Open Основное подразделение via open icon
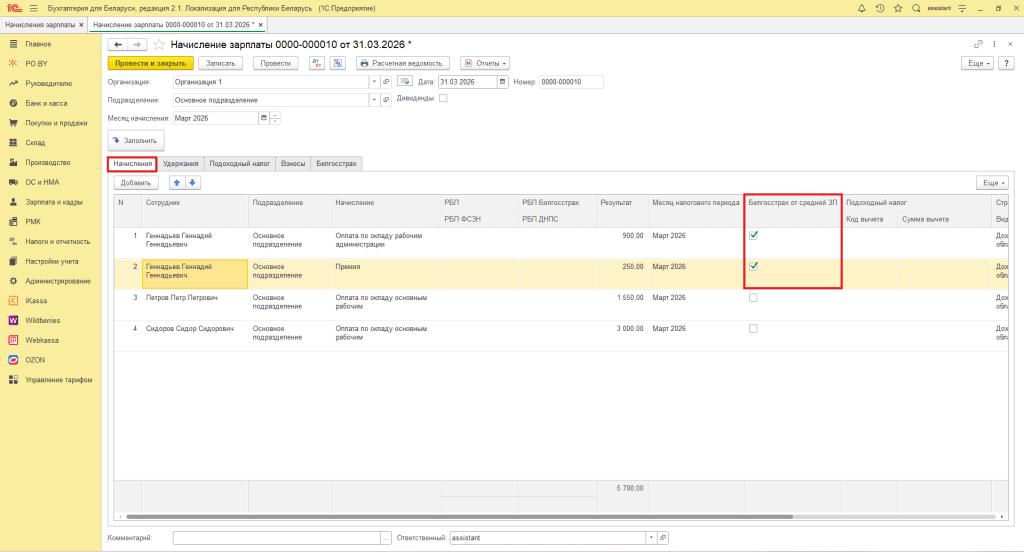Image resolution: width=1024 pixels, height=552 pixels. 386,100
